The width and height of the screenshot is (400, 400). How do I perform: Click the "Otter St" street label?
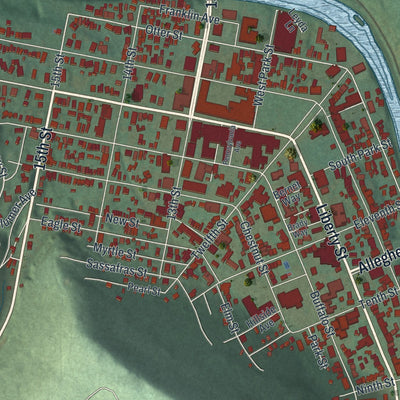164,32
